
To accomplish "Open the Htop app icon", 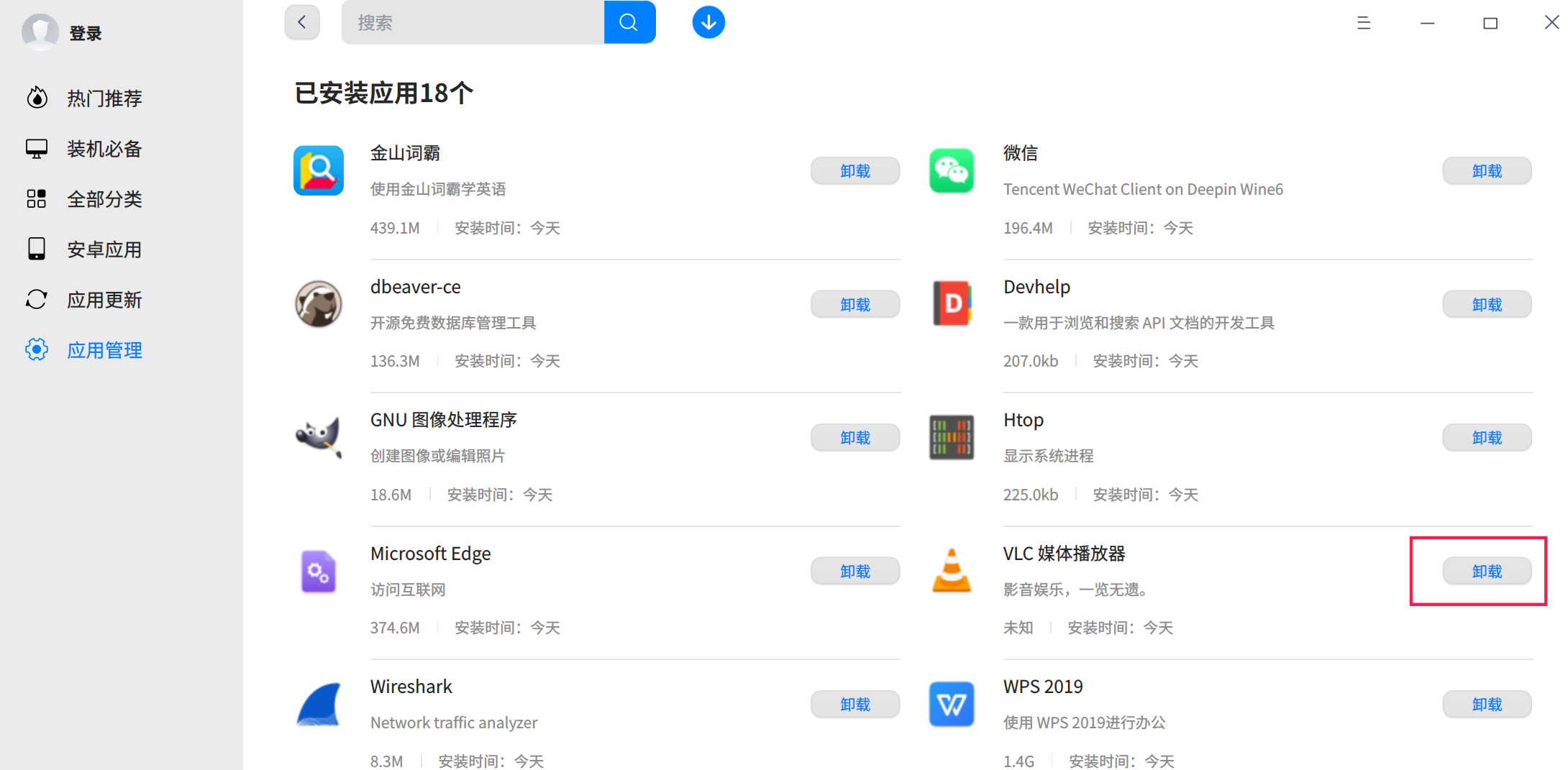I will coord(952,437).
